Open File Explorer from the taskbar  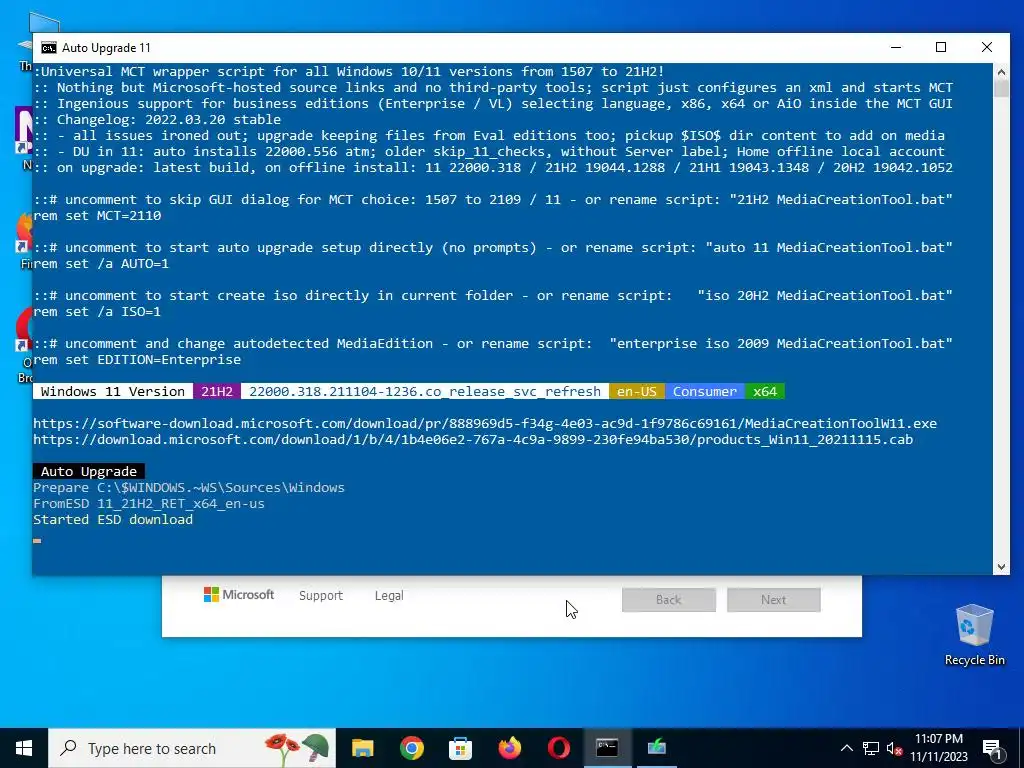pyautogui.click(x=362, y=748)
